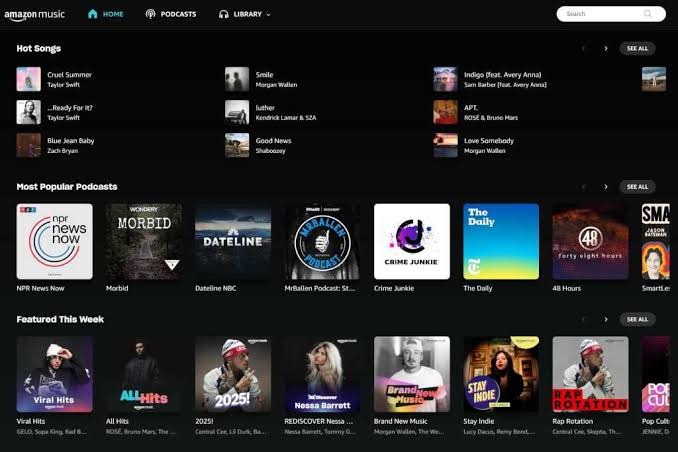
Task: Click the Podcasts broadcast icon
Action: click(150, 14)
